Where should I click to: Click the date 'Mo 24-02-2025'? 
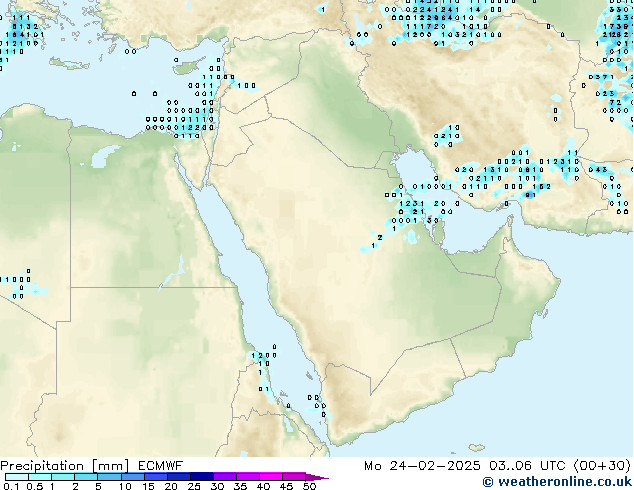[x=422, y=466]
